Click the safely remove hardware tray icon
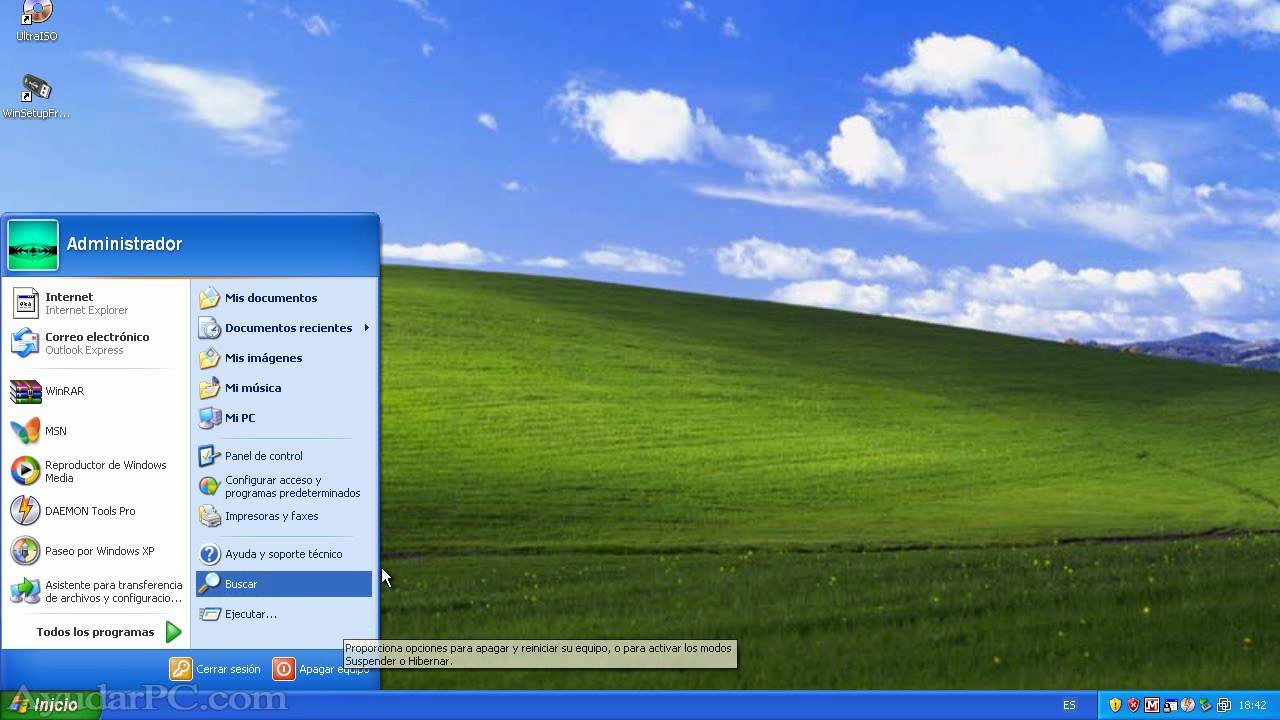Image resolution: width=1280 pixels, height=720 pixels. point(1206,705)
